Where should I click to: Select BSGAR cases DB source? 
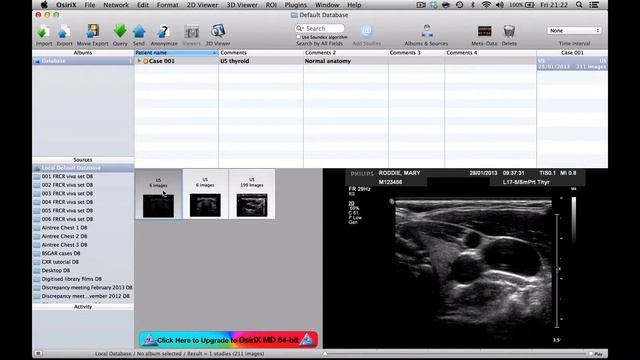[83, 253]
